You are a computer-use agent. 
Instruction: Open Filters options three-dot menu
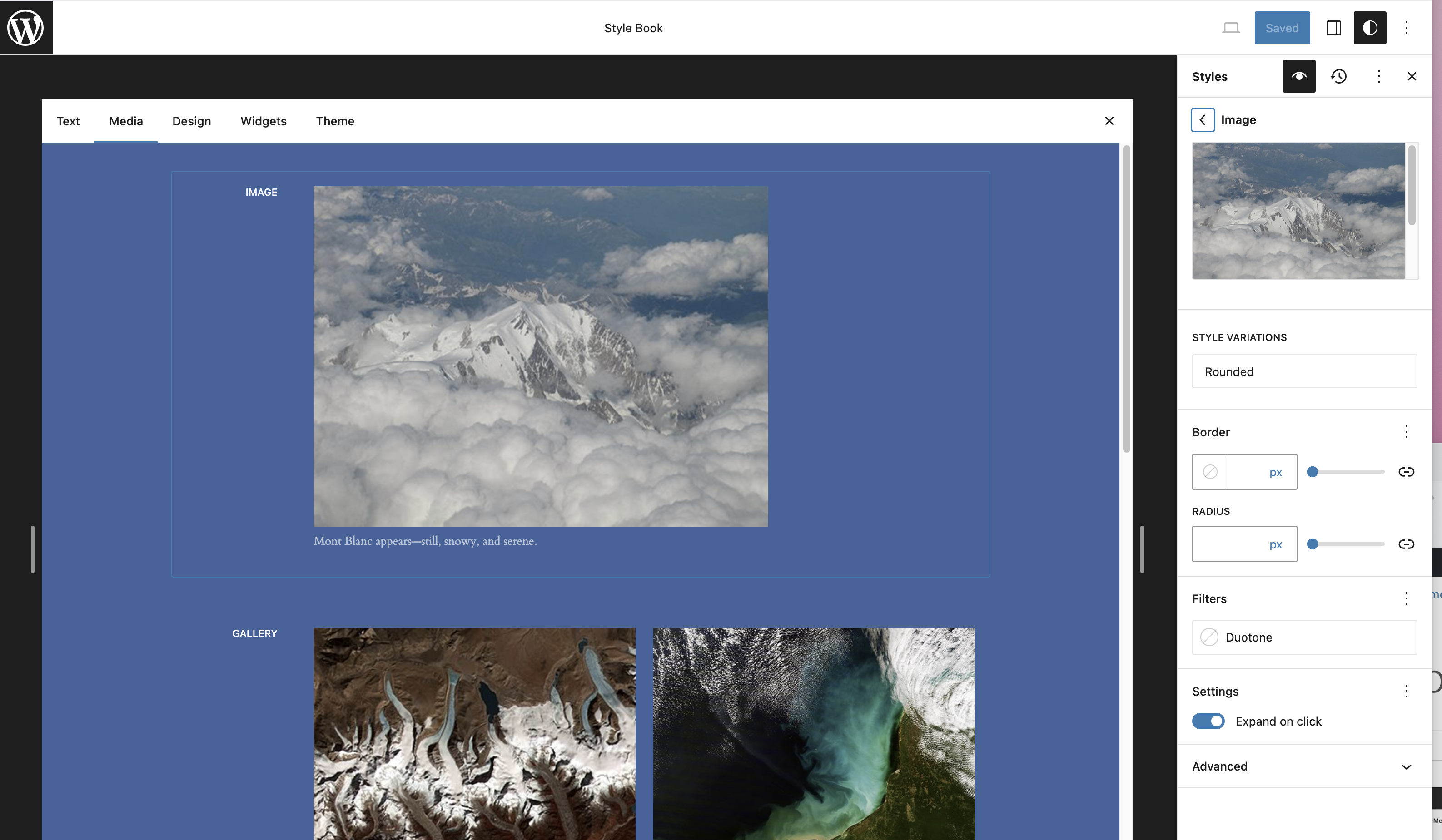1406,599
